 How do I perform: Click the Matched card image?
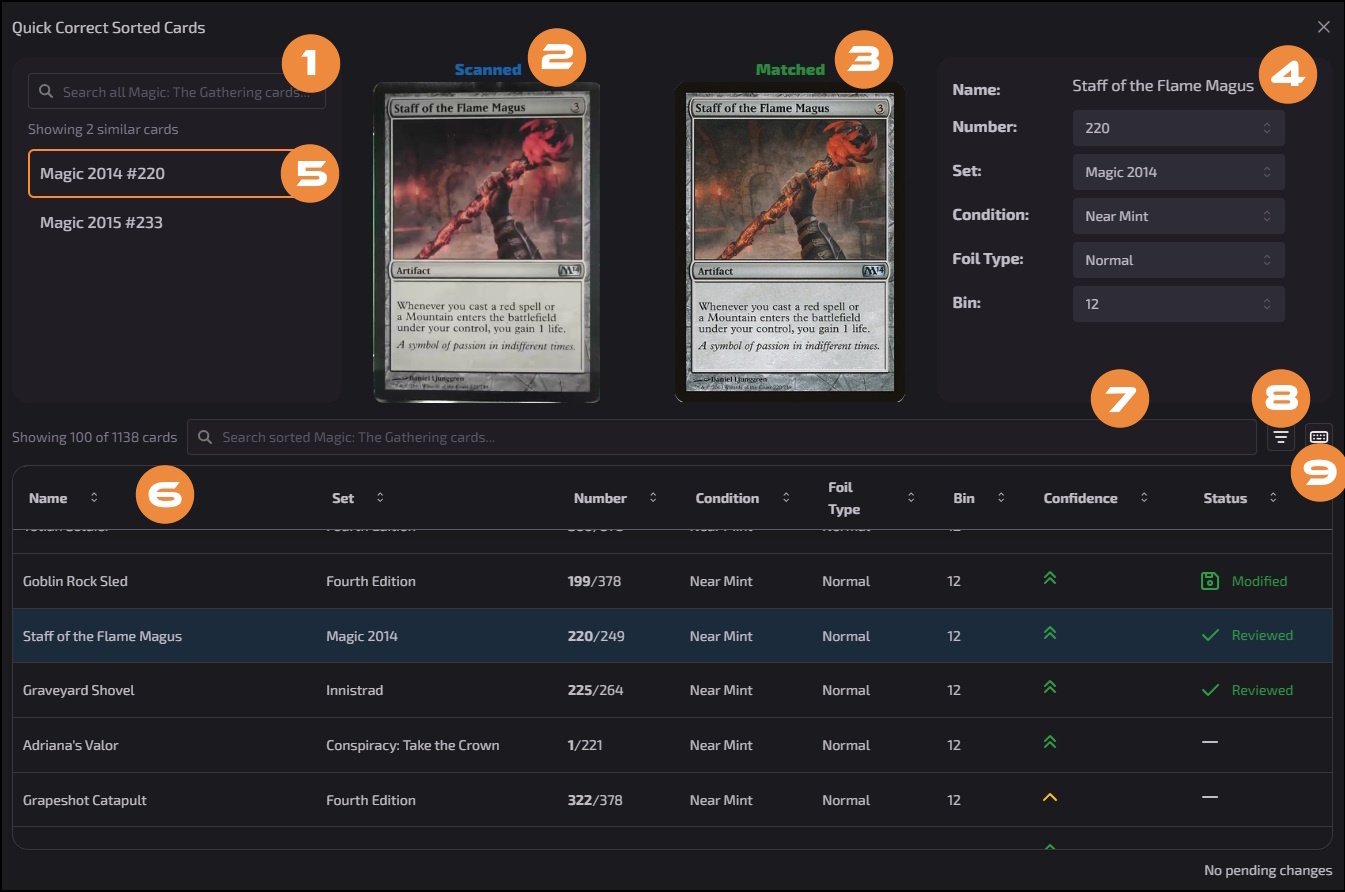[x=789, y=243]
